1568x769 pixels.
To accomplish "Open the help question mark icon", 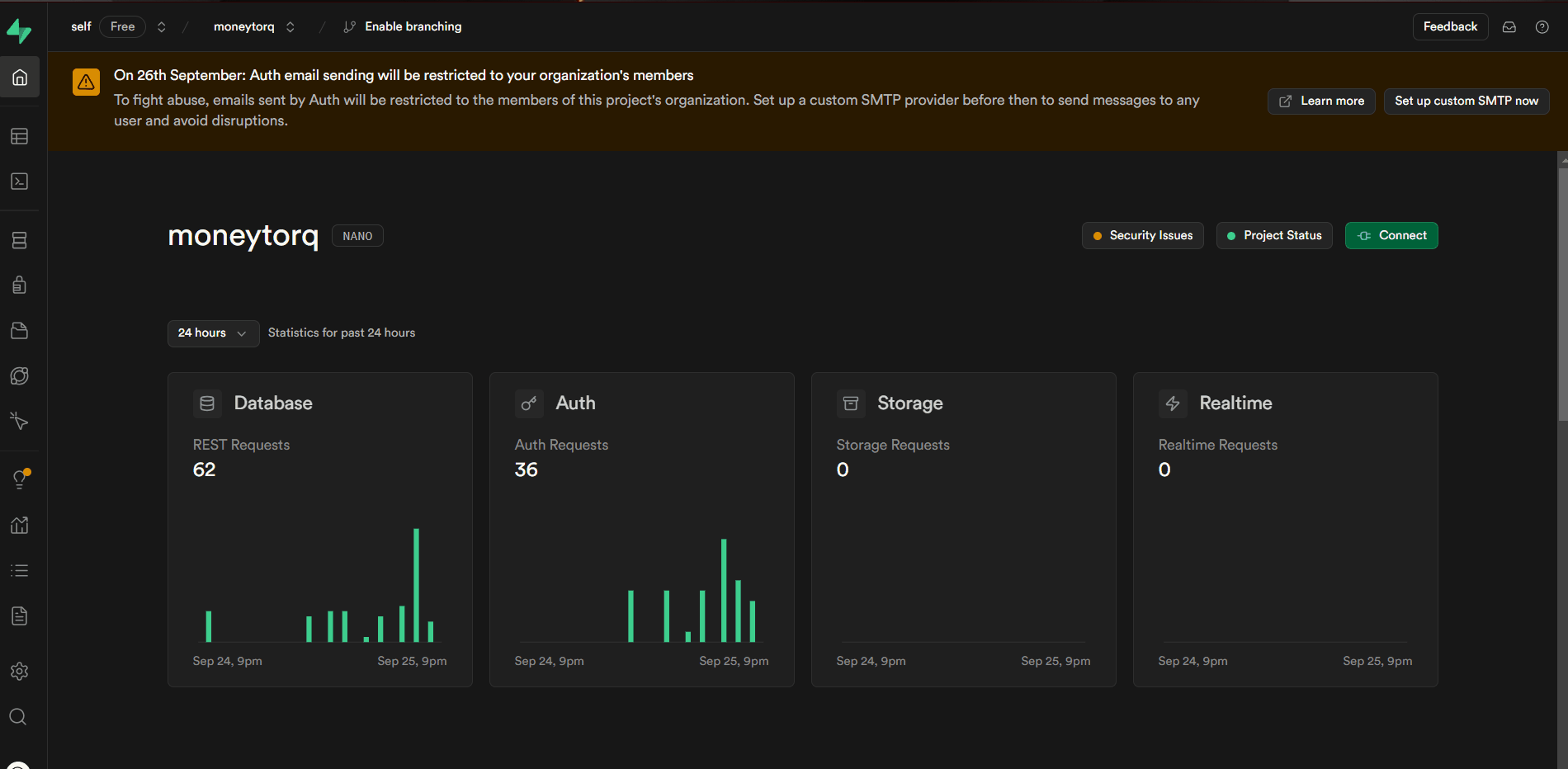I will coord(1542,27).
